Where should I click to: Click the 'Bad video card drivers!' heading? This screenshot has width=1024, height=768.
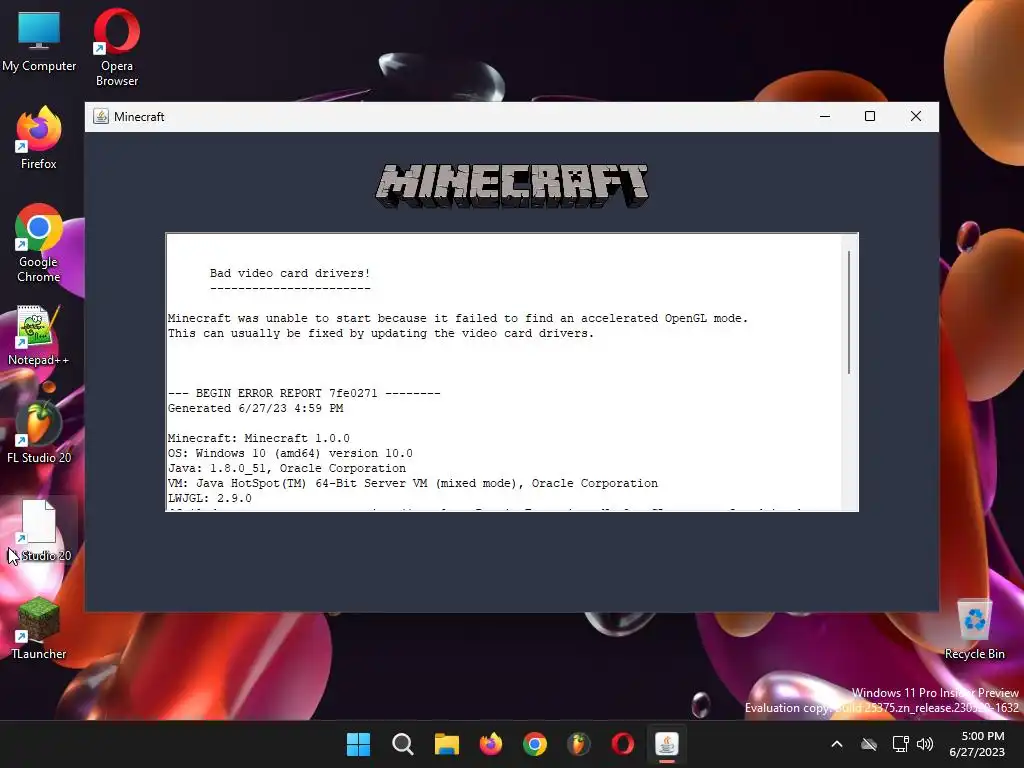(290, 273)
